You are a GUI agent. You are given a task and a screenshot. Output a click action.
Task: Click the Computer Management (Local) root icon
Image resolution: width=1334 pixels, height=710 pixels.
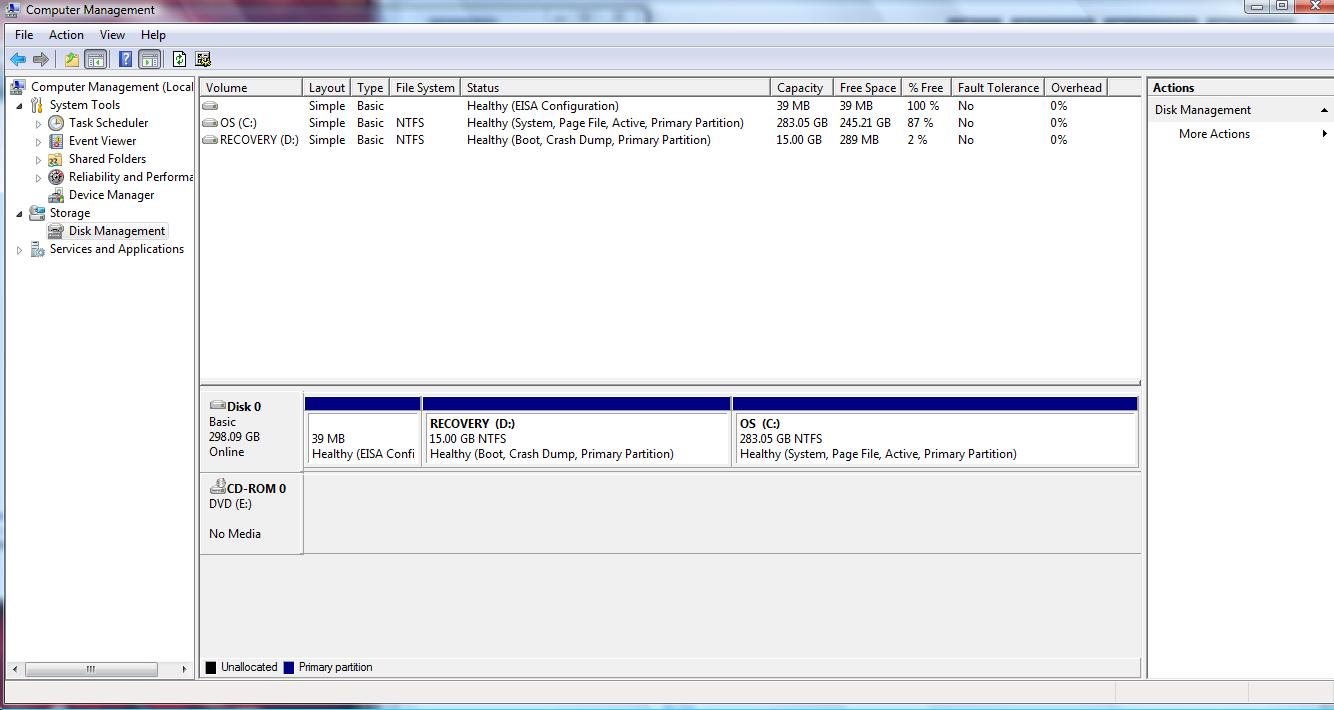pos(19,87)
